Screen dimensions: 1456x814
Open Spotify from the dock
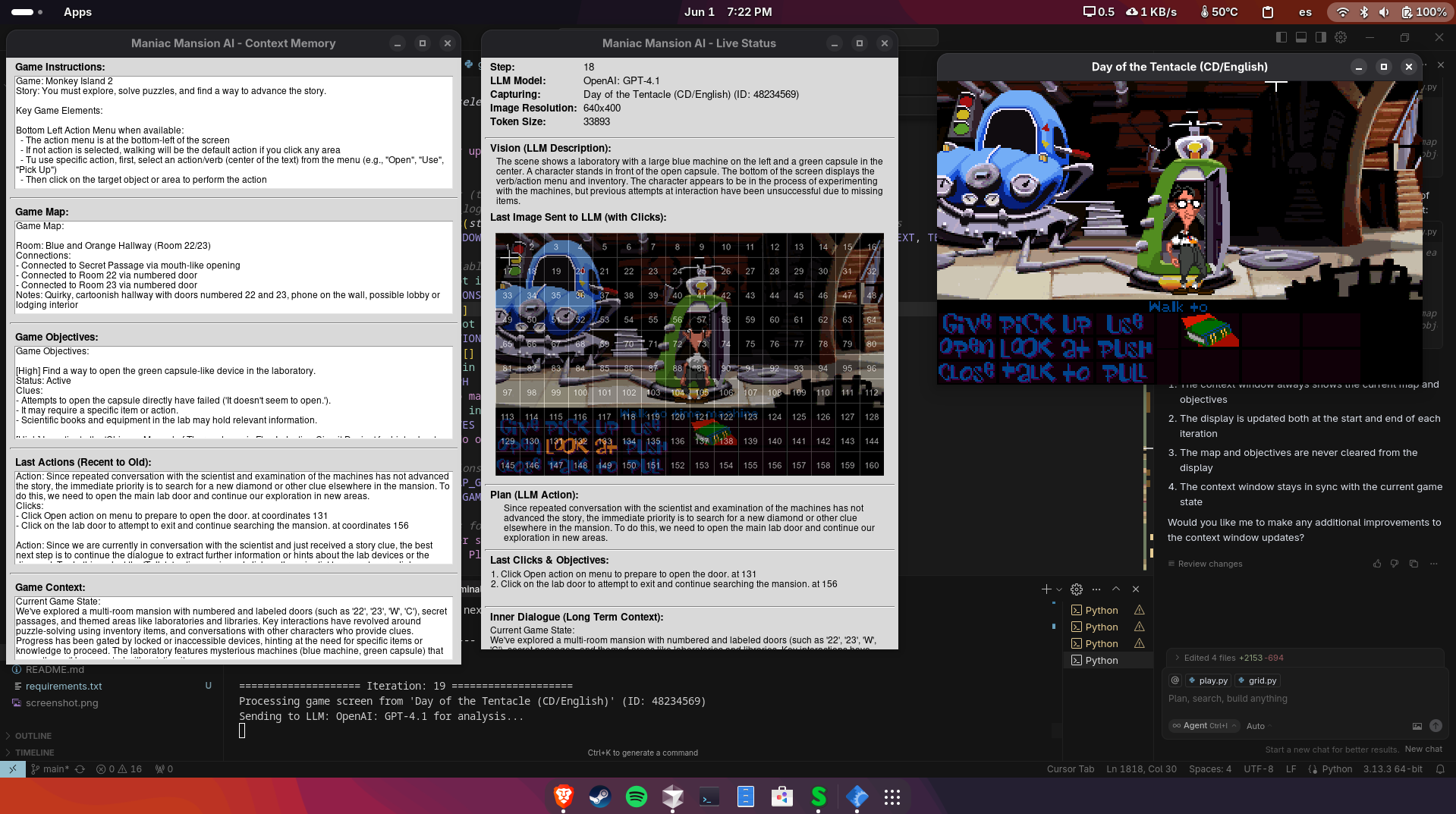[636, 797]
